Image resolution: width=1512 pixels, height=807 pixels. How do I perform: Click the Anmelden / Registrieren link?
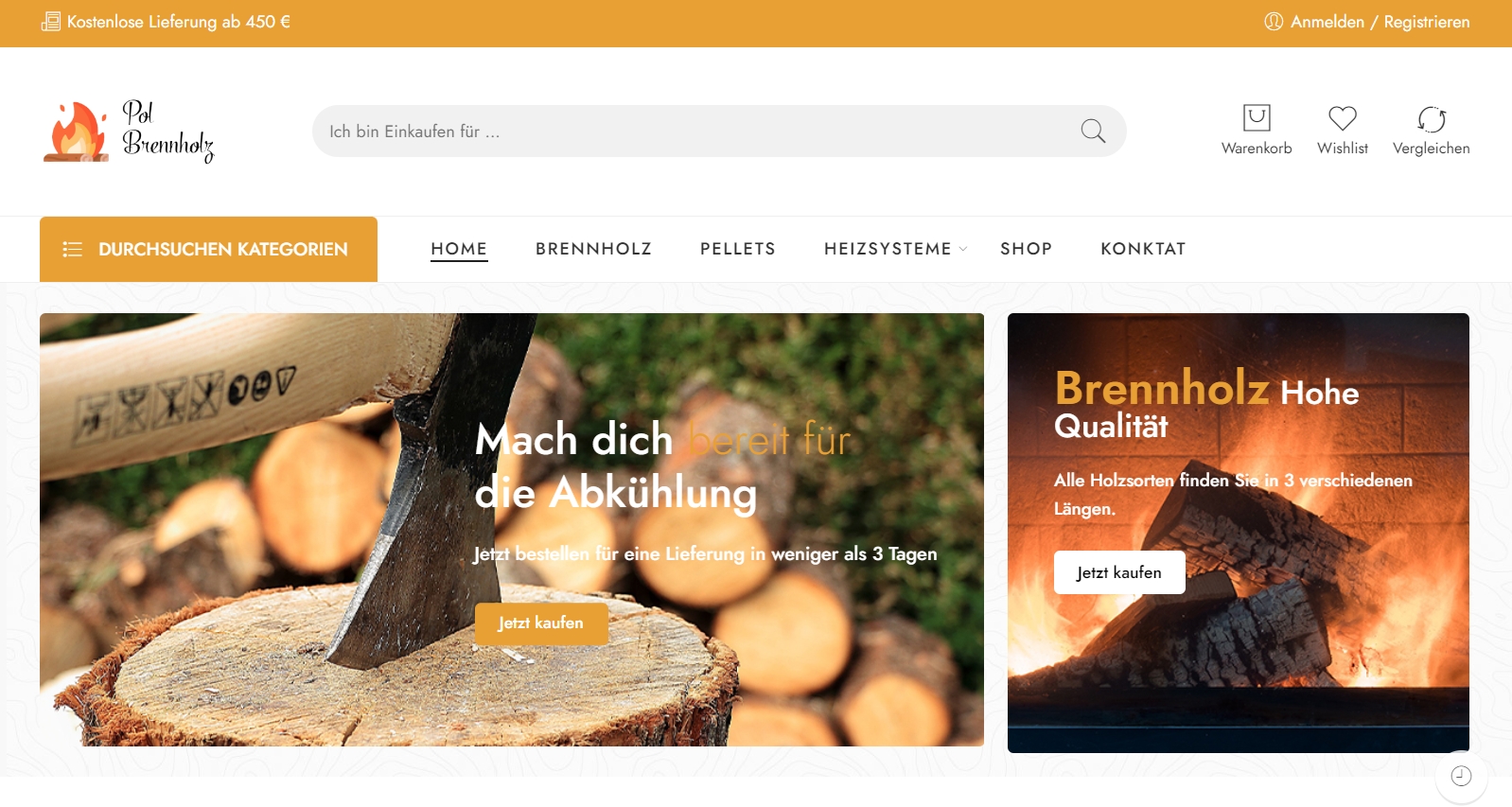point(1380,22)
